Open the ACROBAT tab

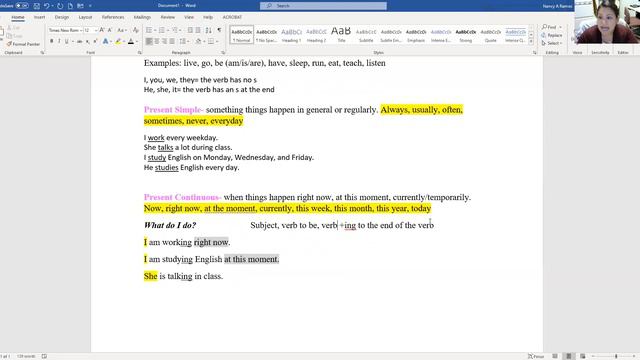pyautogui.click(x=232, y=17)
